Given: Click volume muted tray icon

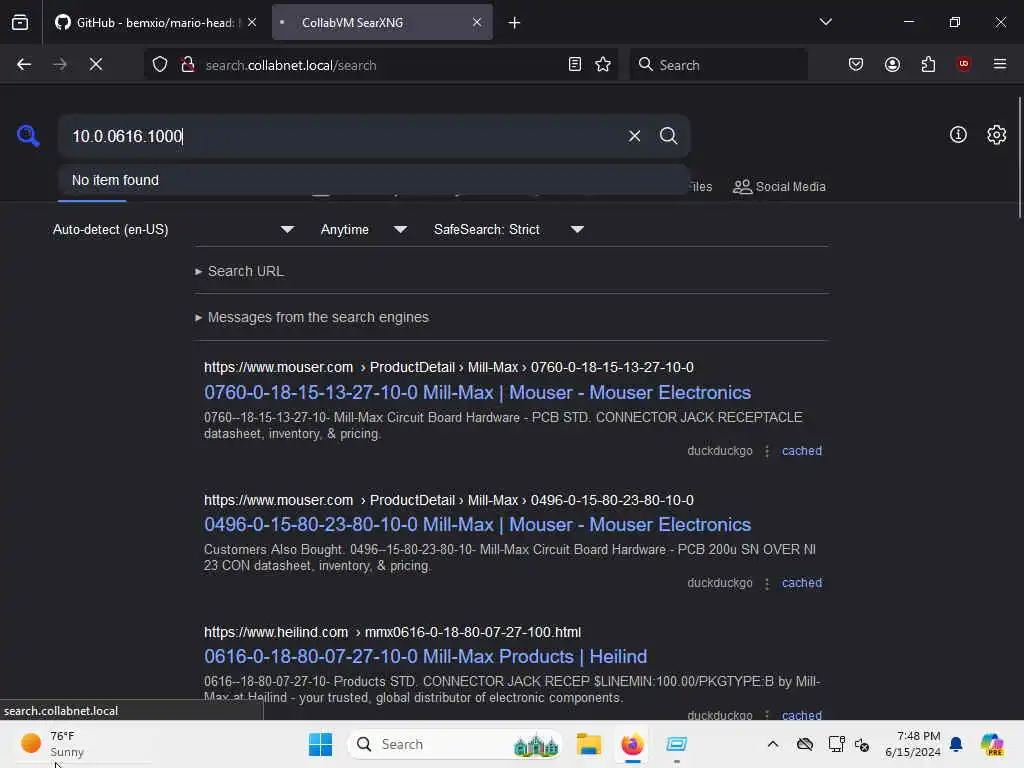Looking at the screenshot, I should coord(862,744).
